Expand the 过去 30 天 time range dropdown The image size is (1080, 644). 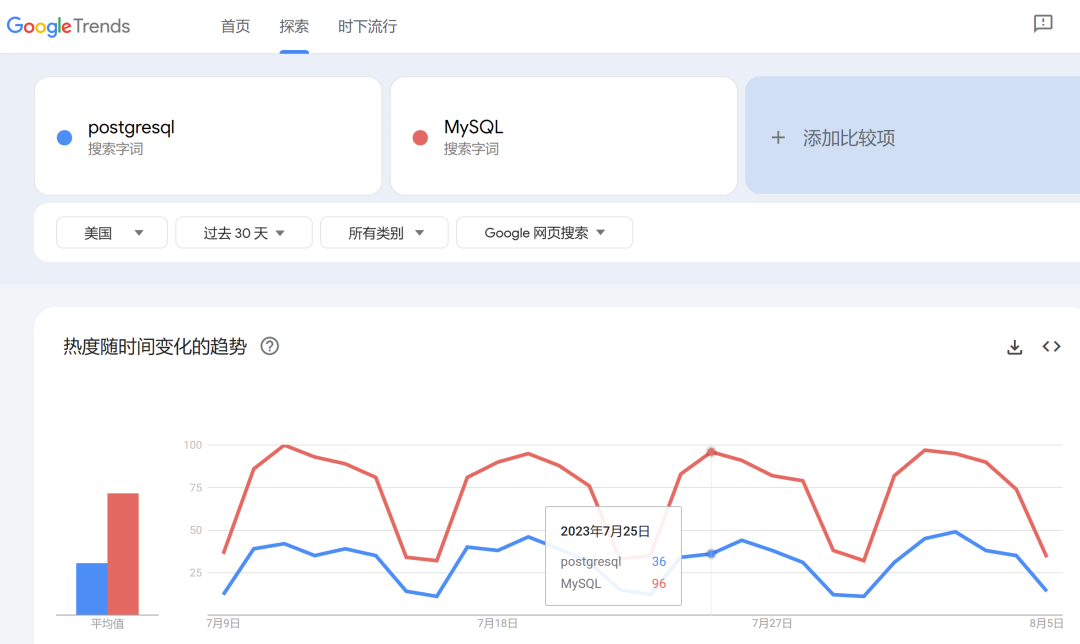[x=244, y=233]
